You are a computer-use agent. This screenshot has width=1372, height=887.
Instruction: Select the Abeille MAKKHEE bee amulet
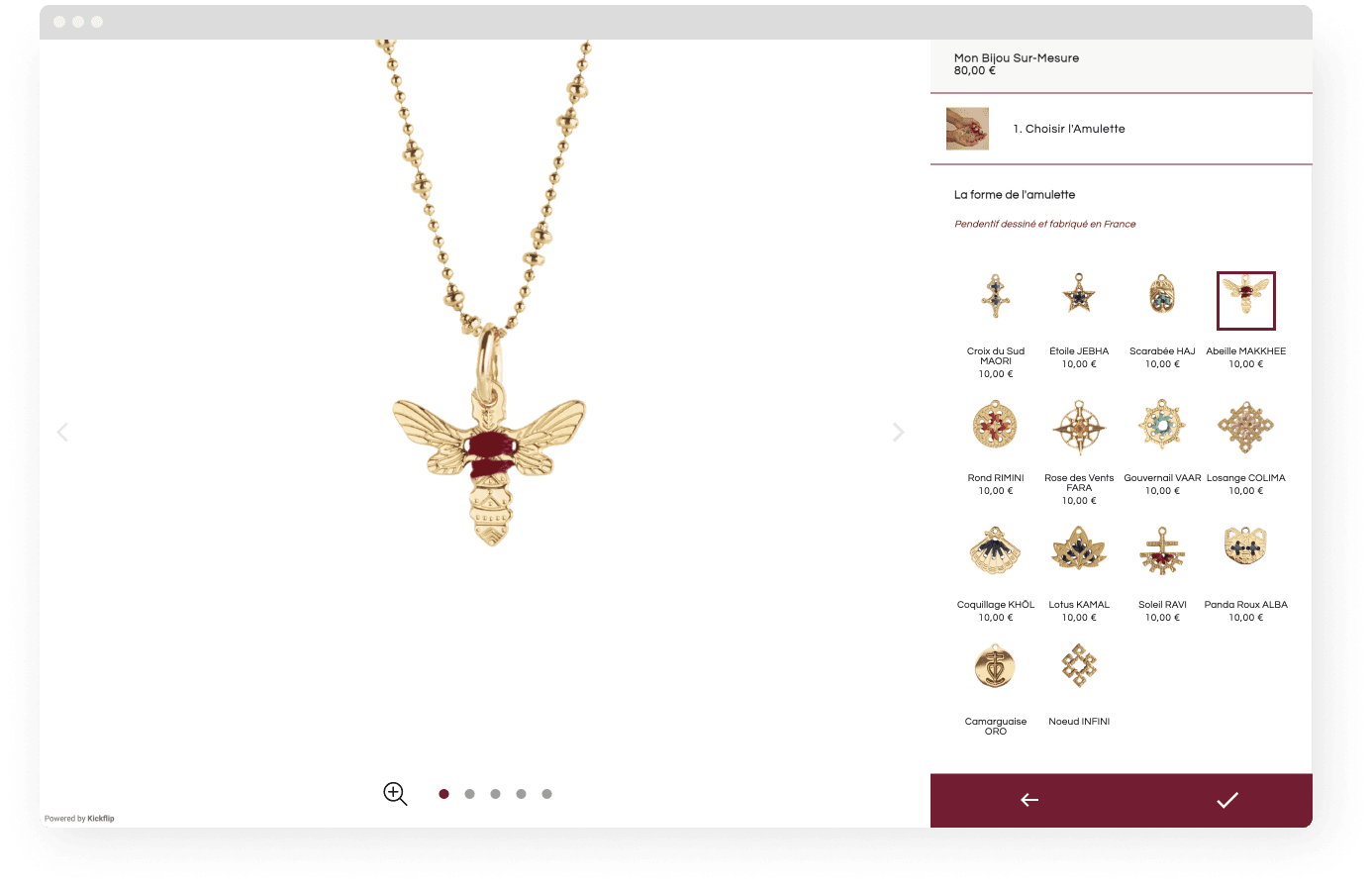1245,300
